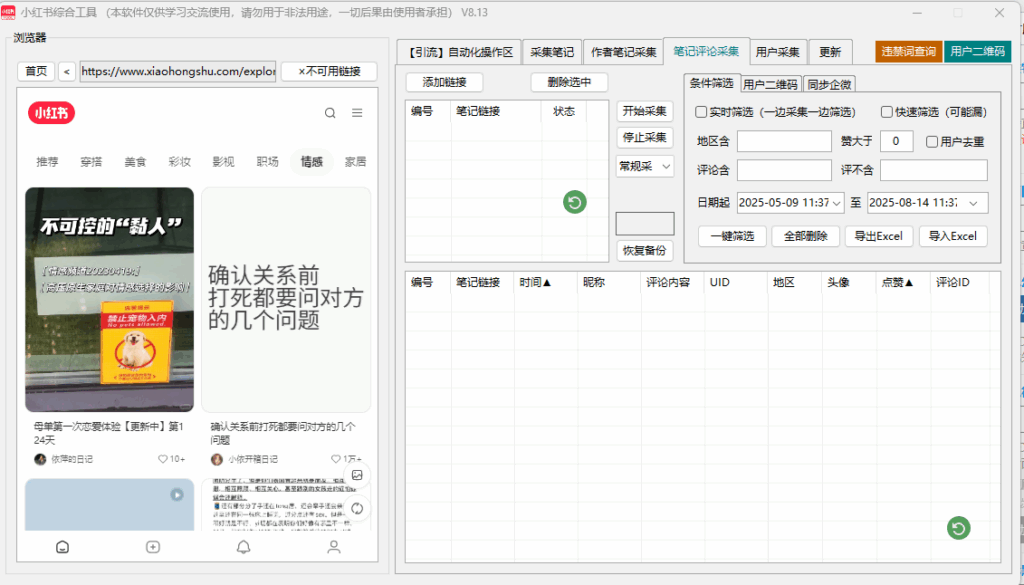
Task: Click the floating reload circle icon
Action: point(357,508)
